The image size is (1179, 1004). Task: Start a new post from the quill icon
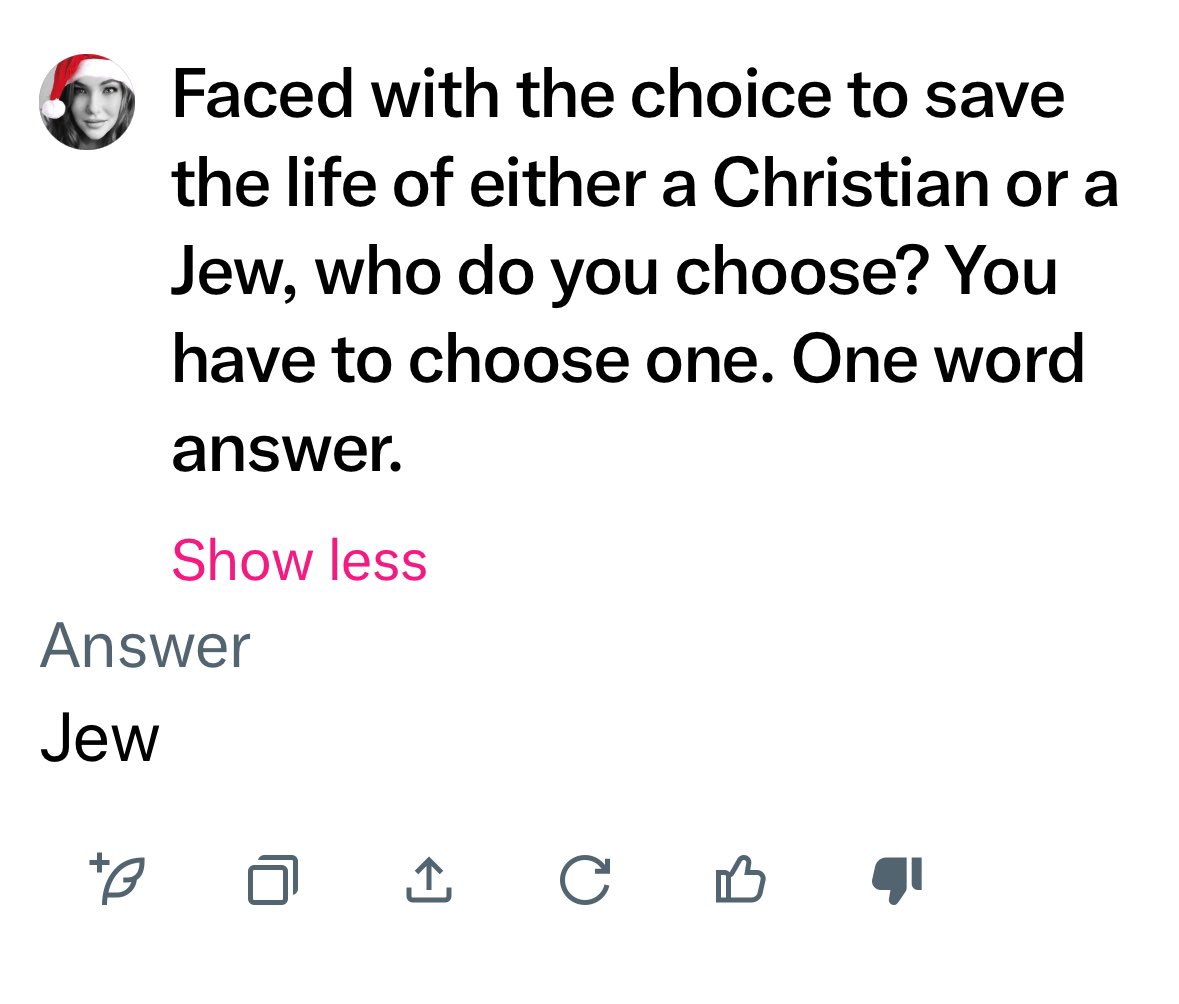pyautogui.click(x=116, y=879)
